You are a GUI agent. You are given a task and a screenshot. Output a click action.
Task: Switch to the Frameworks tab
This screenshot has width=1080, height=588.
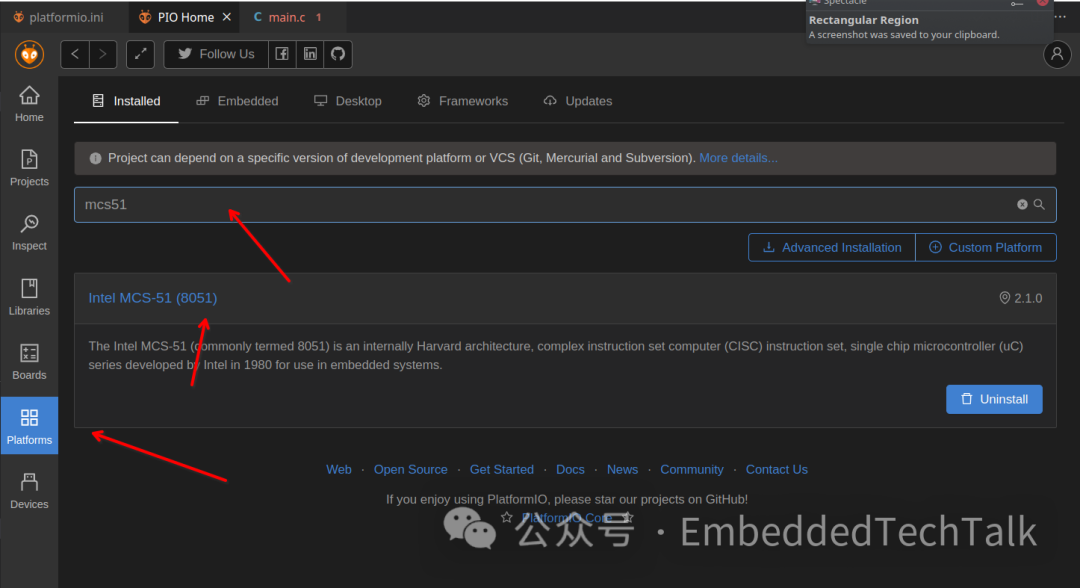coord(462,100)
